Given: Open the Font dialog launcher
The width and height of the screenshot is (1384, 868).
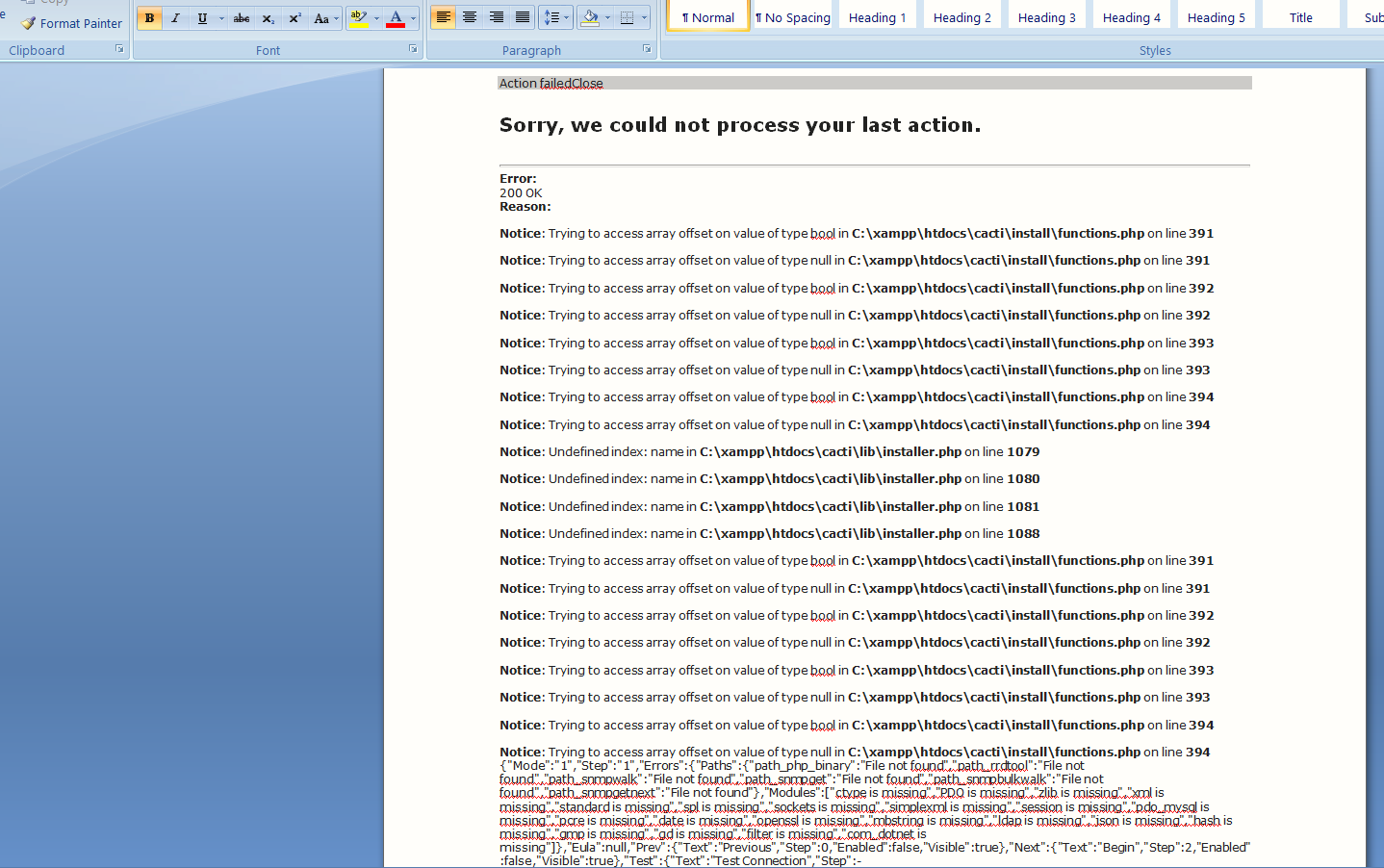Looking at the screenshot, I should click(413, 49).
